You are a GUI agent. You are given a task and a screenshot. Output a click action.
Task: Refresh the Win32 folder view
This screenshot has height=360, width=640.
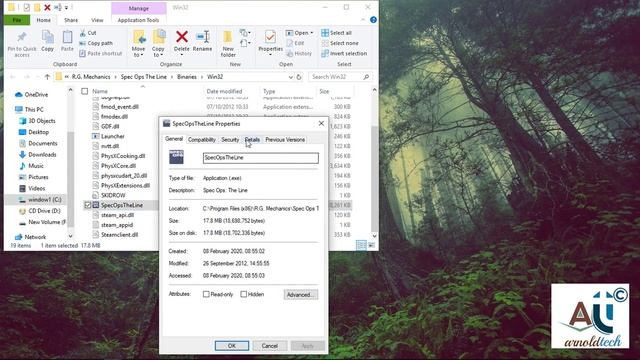pos(299,77)
